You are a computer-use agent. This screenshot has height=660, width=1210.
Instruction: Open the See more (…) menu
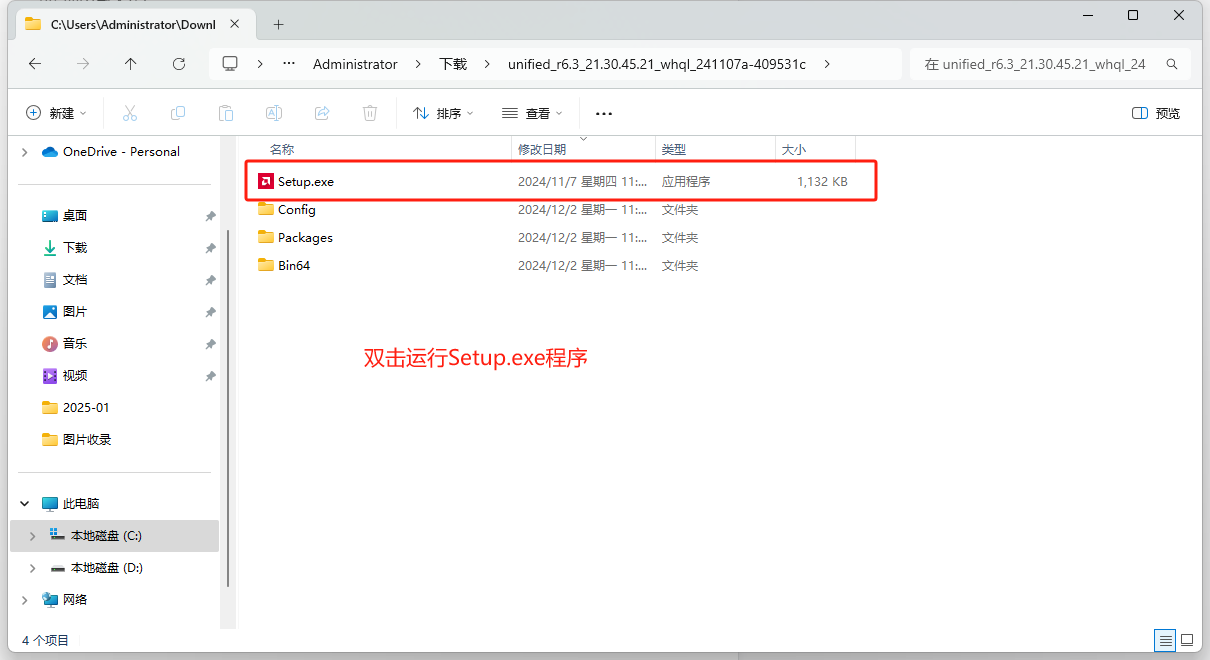[x=603, y=113]
